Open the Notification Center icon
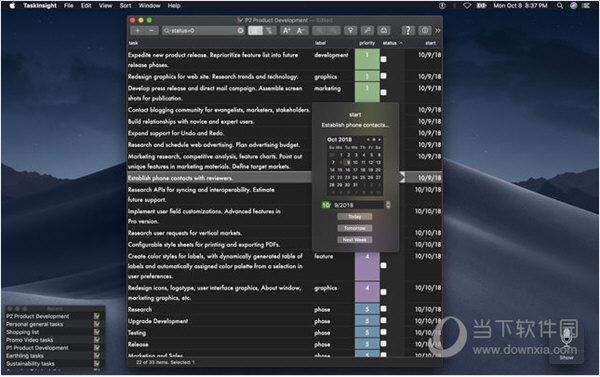Viewport: 600px width, 377px height. (586, 6)
